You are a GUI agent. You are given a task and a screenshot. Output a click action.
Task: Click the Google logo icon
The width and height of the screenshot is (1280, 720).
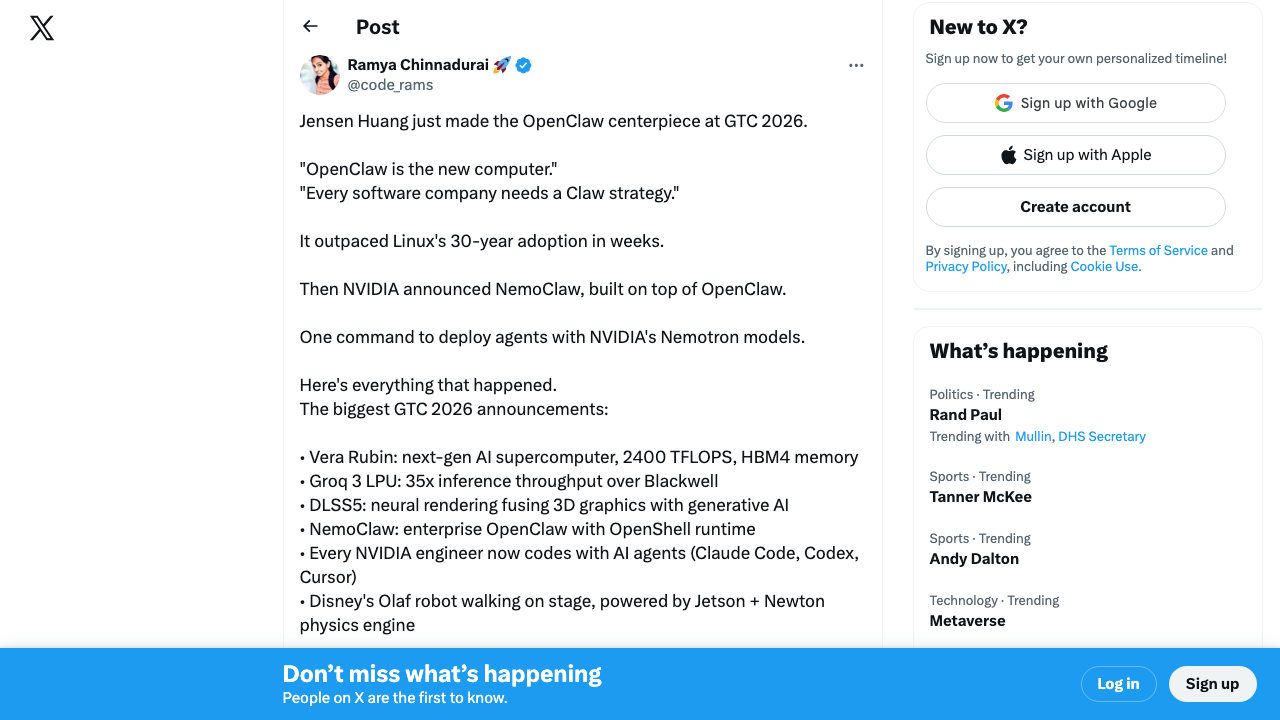click(x=1004, y=103)
